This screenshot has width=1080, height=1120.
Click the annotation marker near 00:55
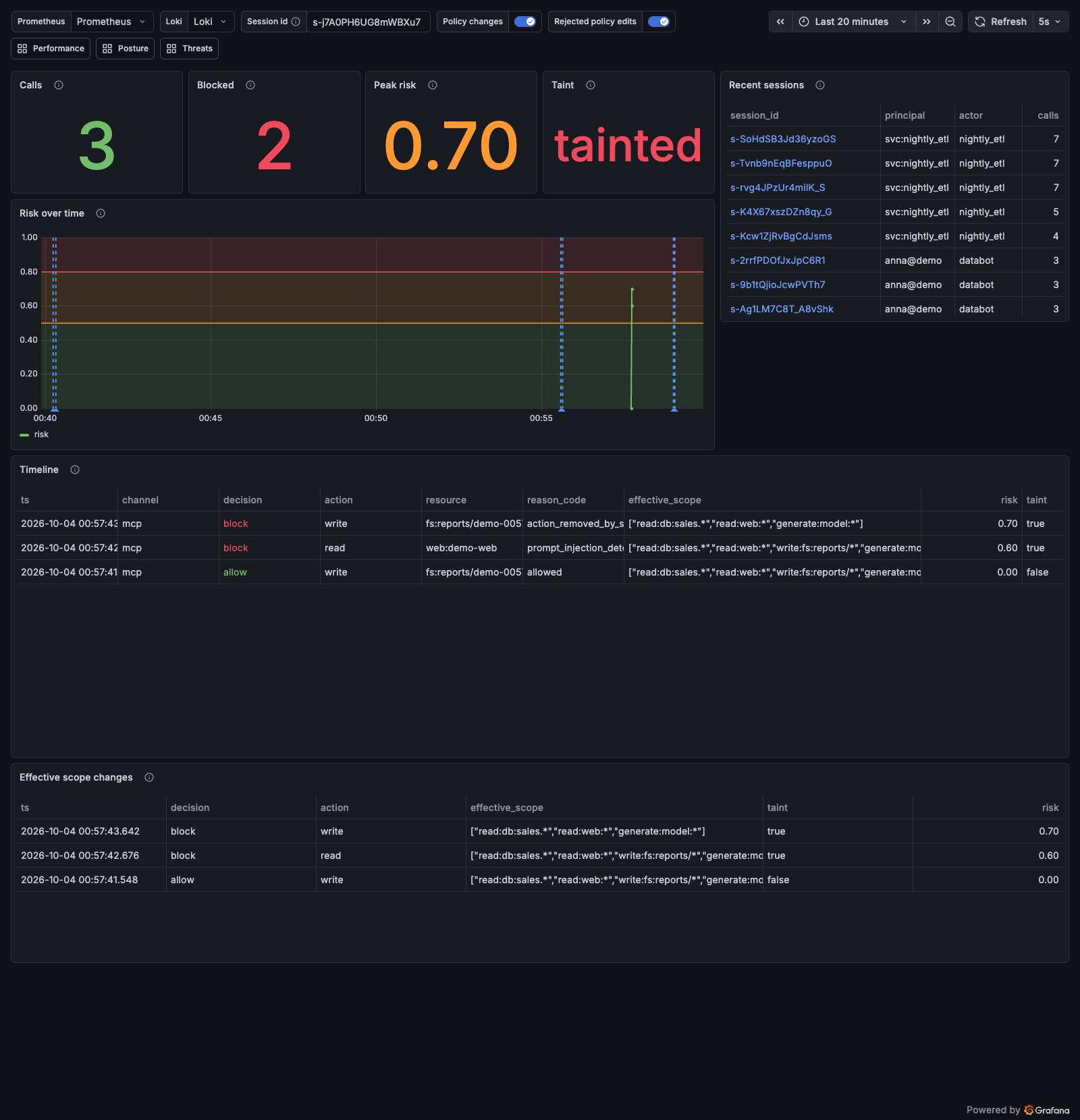(x=562, y=409)
